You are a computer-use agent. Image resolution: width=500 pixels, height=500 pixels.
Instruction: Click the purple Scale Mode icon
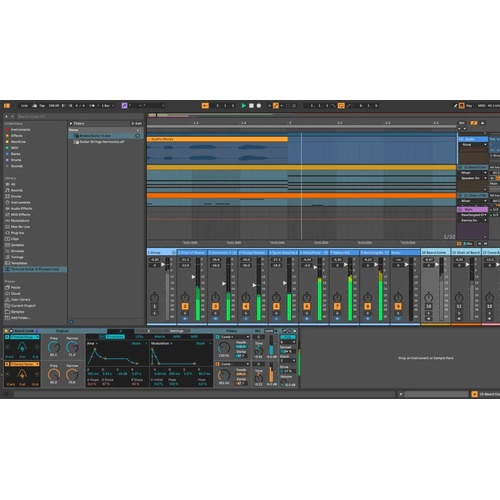click(x=124, y=106)
